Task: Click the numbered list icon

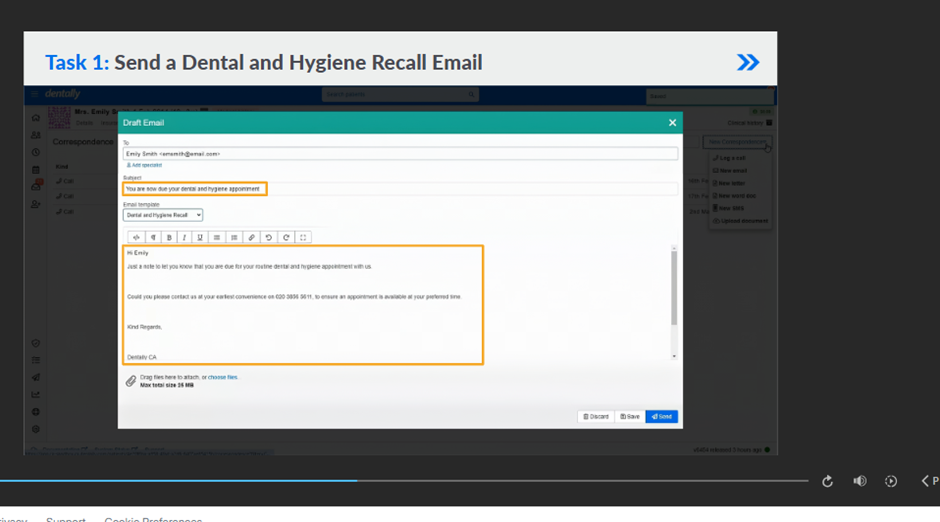Action: coord(234,238)
